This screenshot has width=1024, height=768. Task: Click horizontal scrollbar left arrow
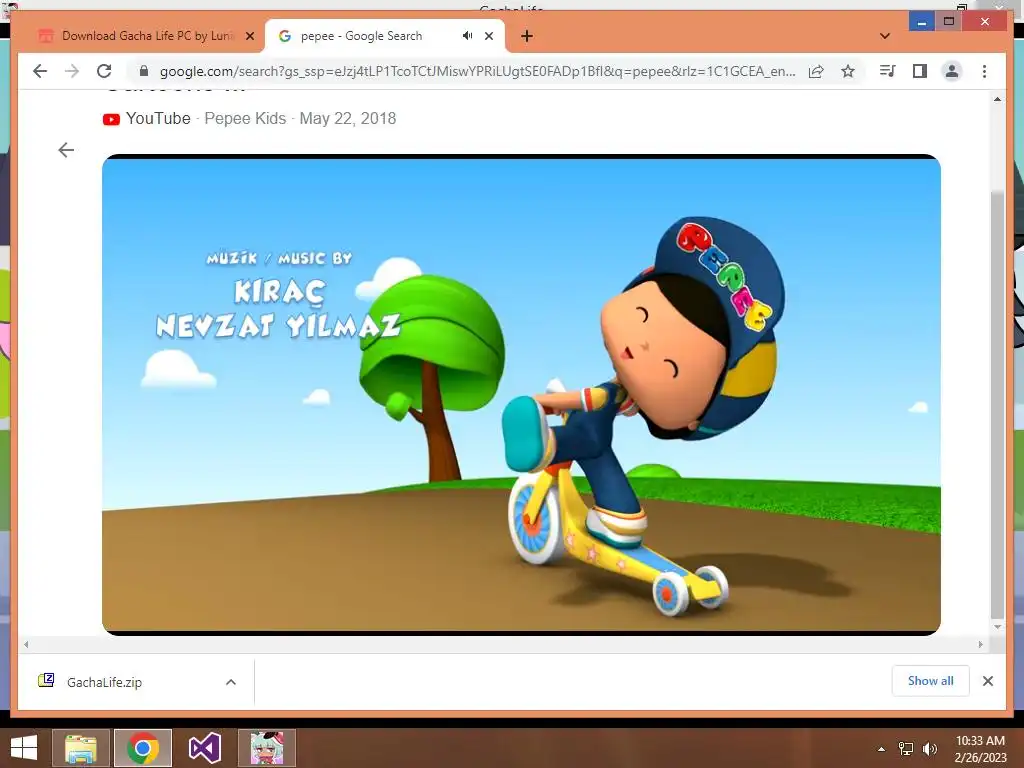pyautogui.click(x=26, y=645)
